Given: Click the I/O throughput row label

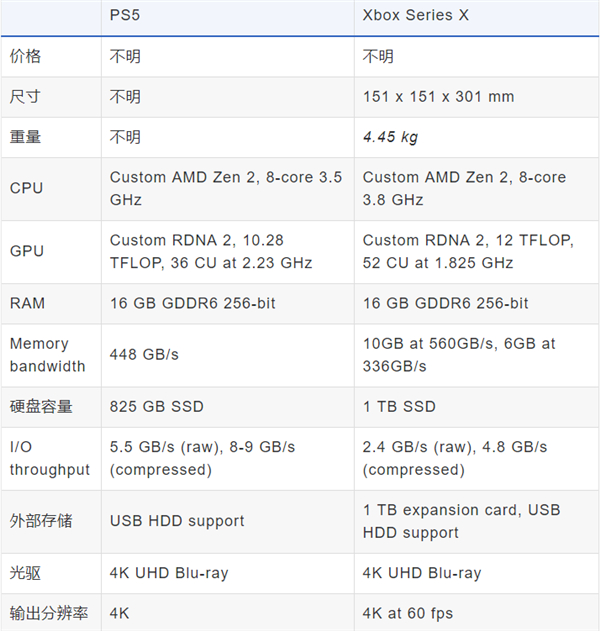Looking at the screenshot, I should click(x=49, y=458).
